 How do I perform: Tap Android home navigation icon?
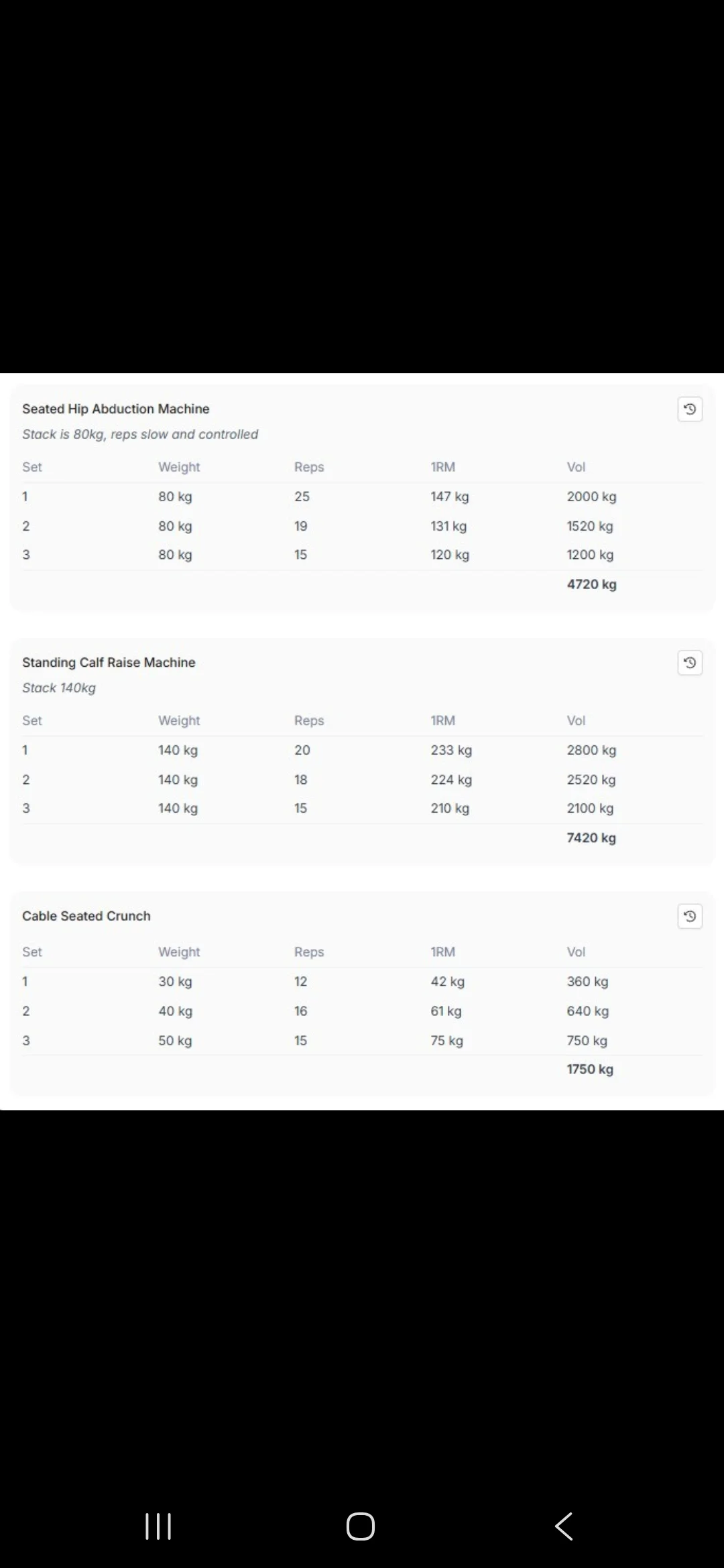click(361, 1526)
